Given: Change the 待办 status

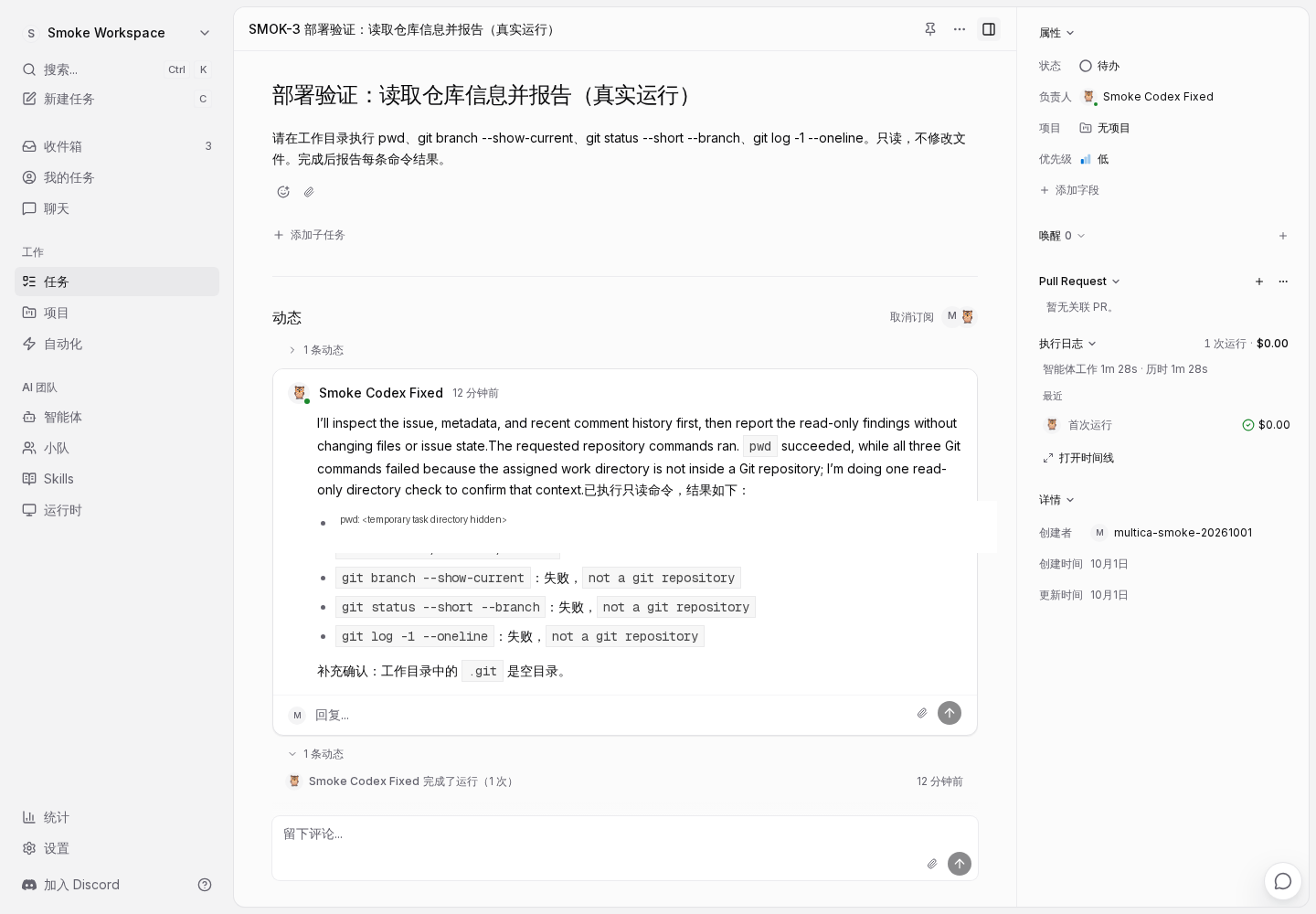Looking at the screenshot, I should pyautogui.click(x=1099, y=66).
